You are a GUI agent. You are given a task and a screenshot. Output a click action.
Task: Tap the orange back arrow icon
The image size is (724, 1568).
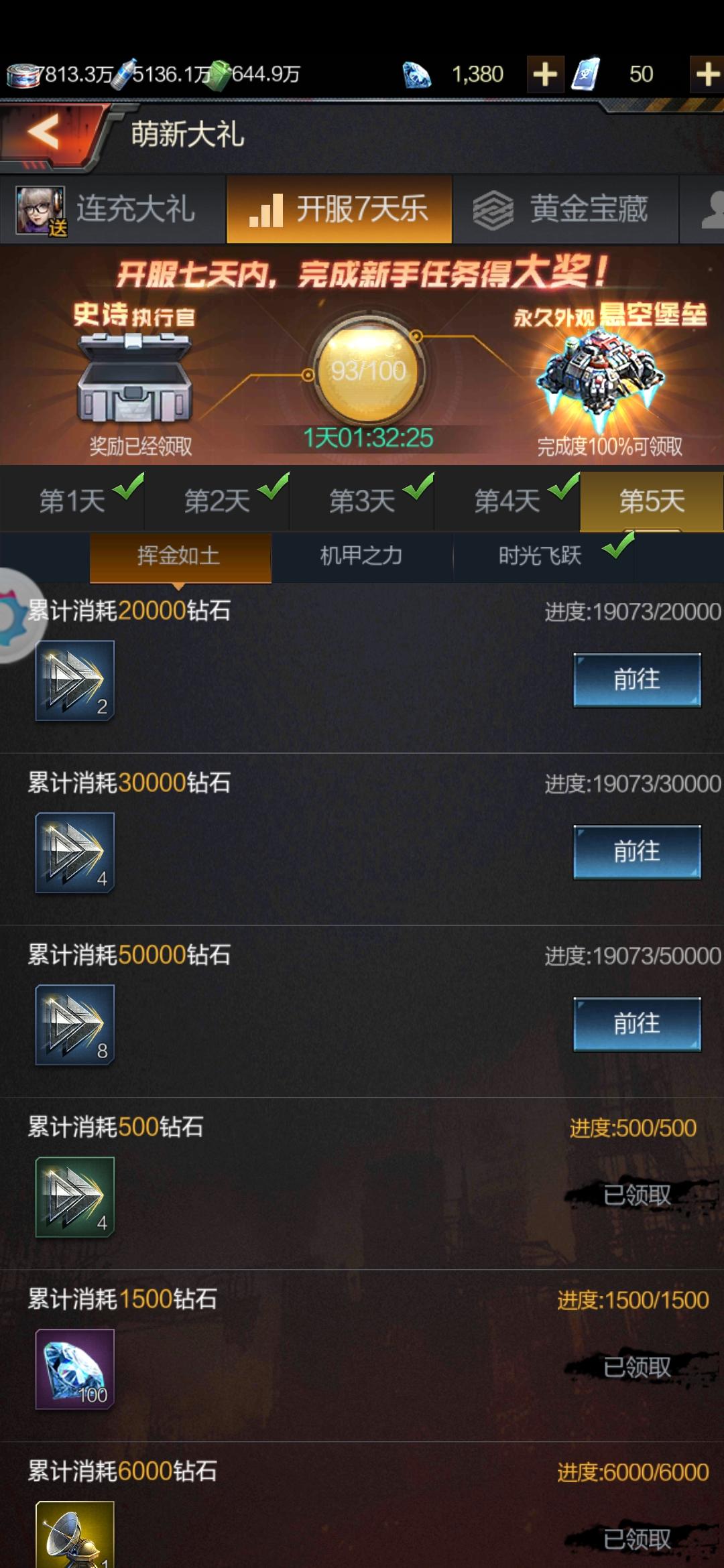[x=44, y=131]
